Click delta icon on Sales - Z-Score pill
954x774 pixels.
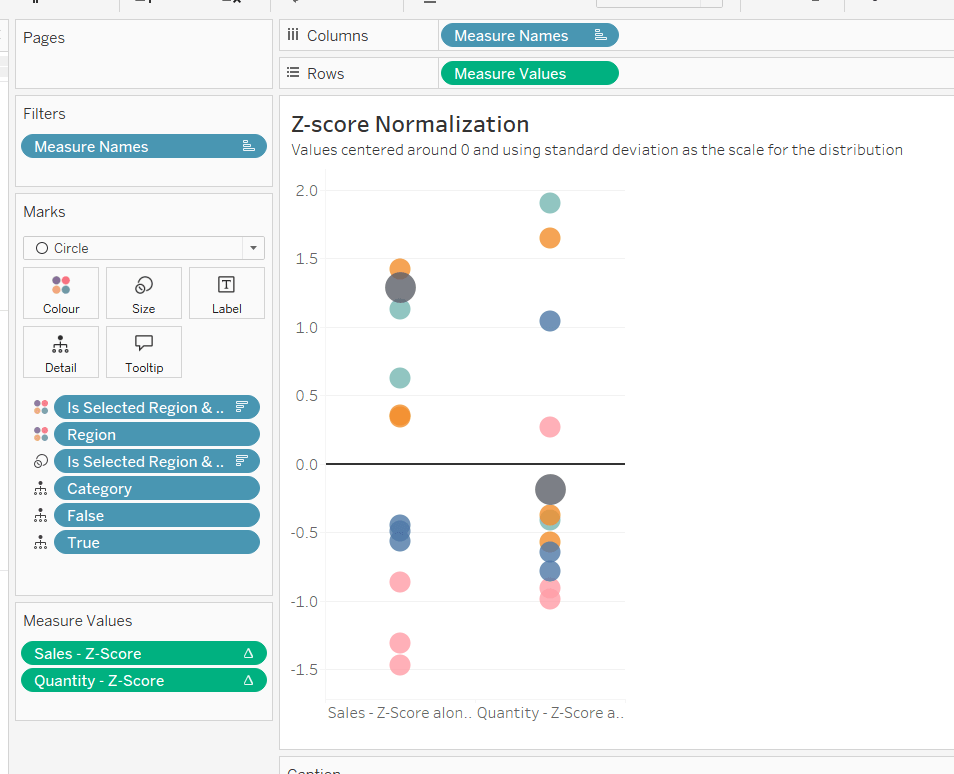[248, 654]
